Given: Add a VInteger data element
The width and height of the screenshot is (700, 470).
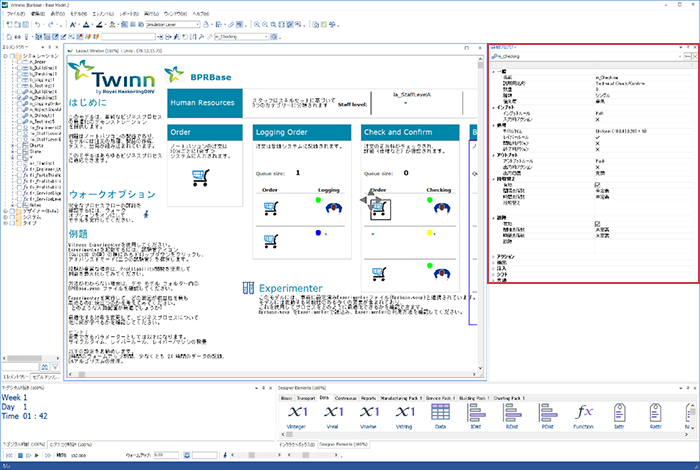Looking at the screenshot, I should coord(297,412).
